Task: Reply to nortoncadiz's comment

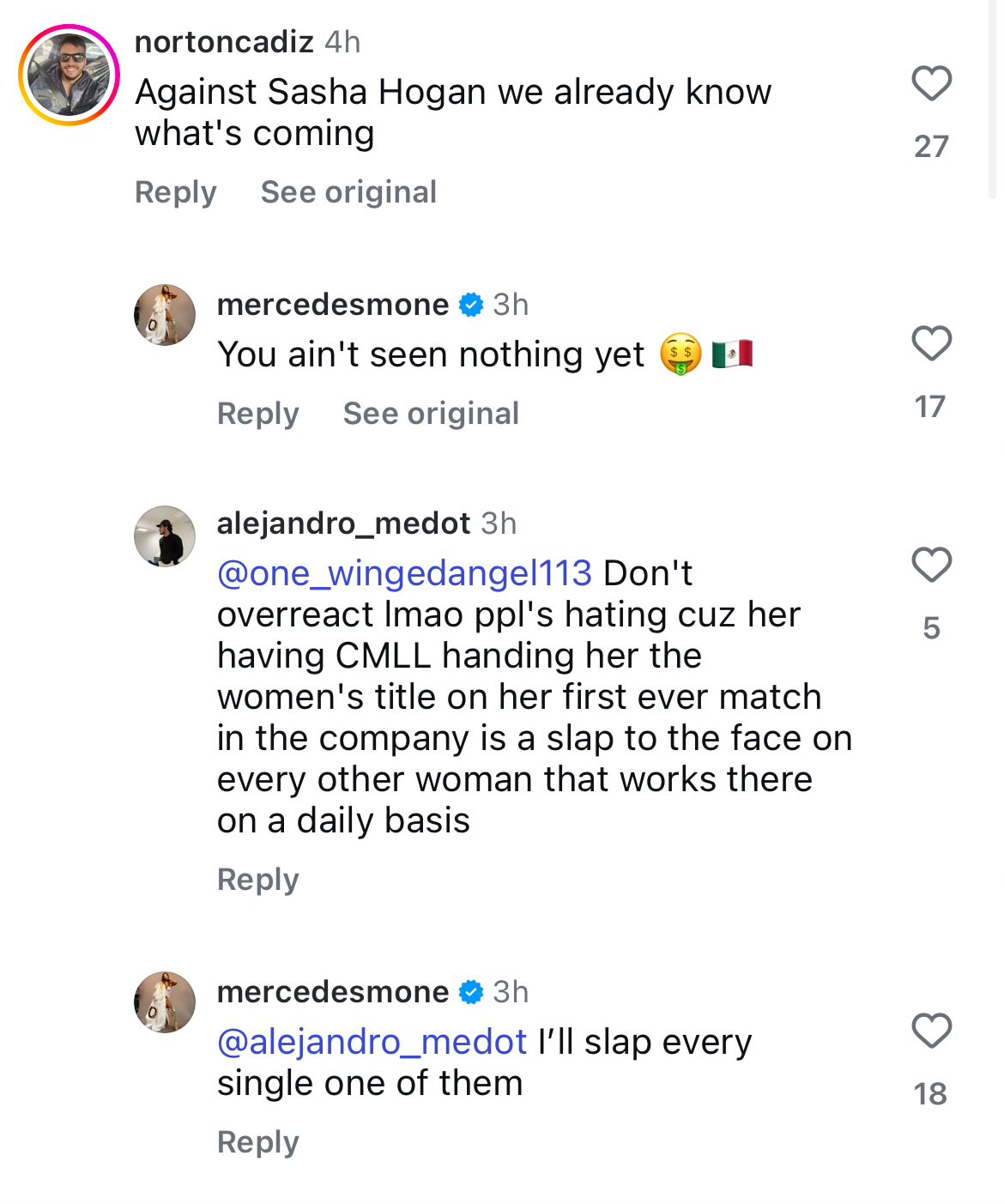Action: click(175, 192)
